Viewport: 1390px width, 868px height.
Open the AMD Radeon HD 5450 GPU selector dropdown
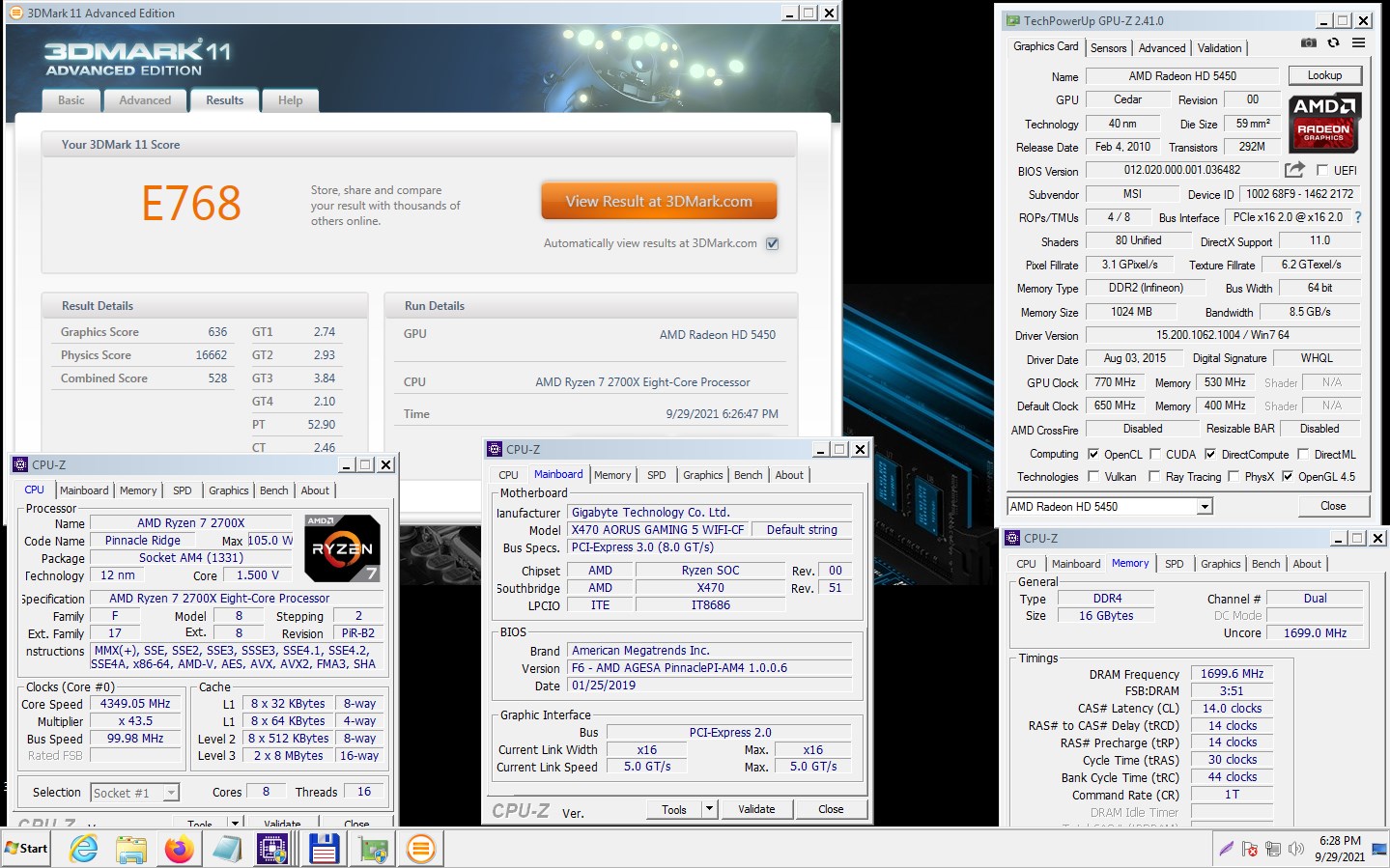(x=1205, y=507)
